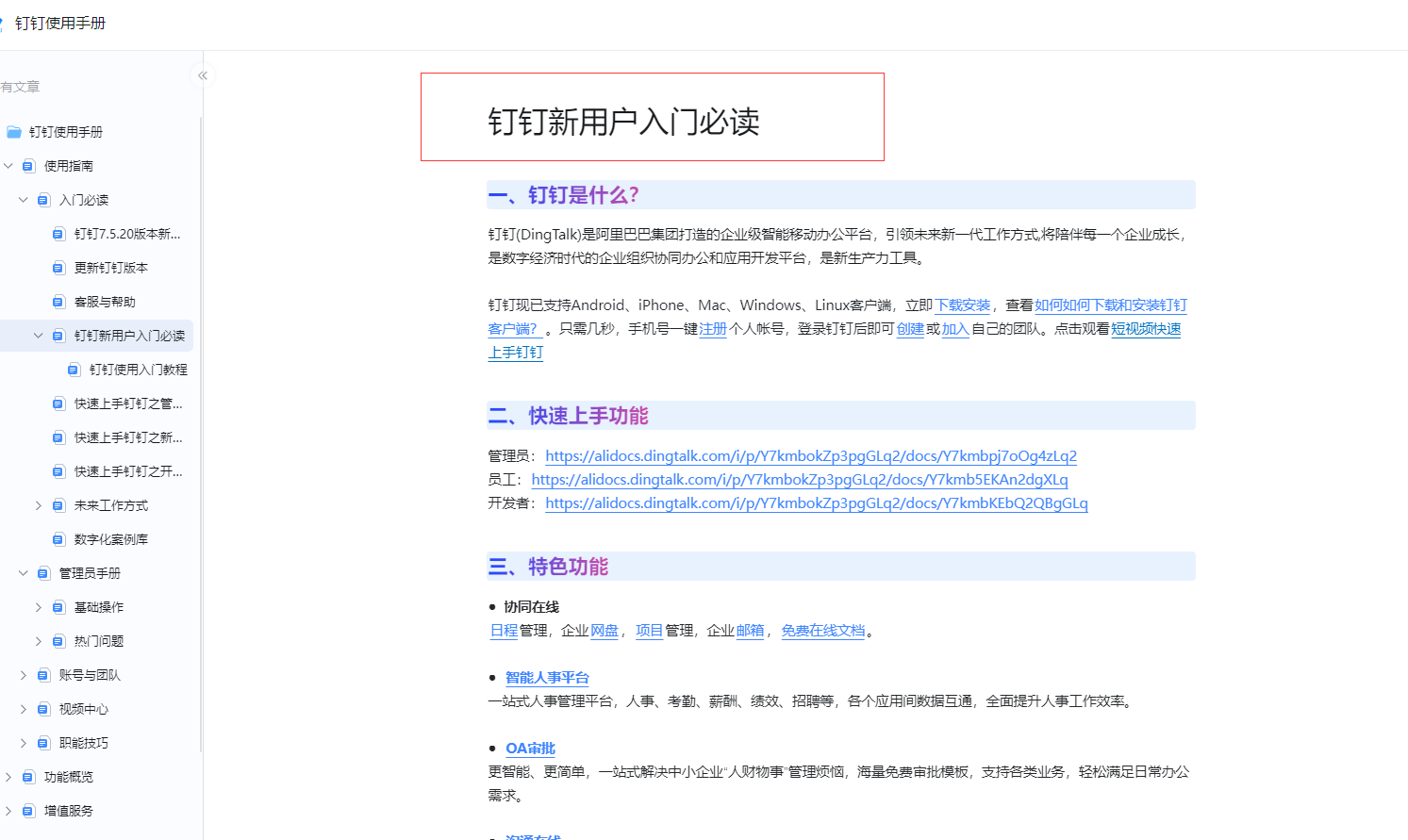This screenshot has height=840, width=1408.
Task: Expand the 功能概览 tree node
Action: click(8, 777)
